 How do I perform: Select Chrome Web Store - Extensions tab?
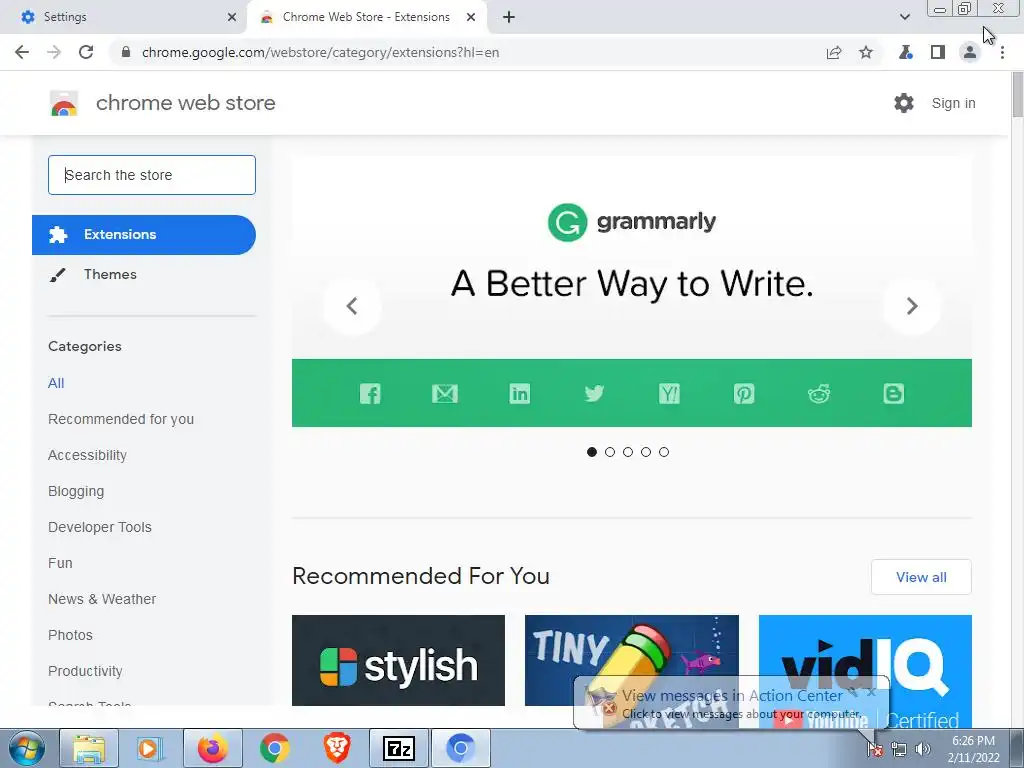tap(367, 17)
